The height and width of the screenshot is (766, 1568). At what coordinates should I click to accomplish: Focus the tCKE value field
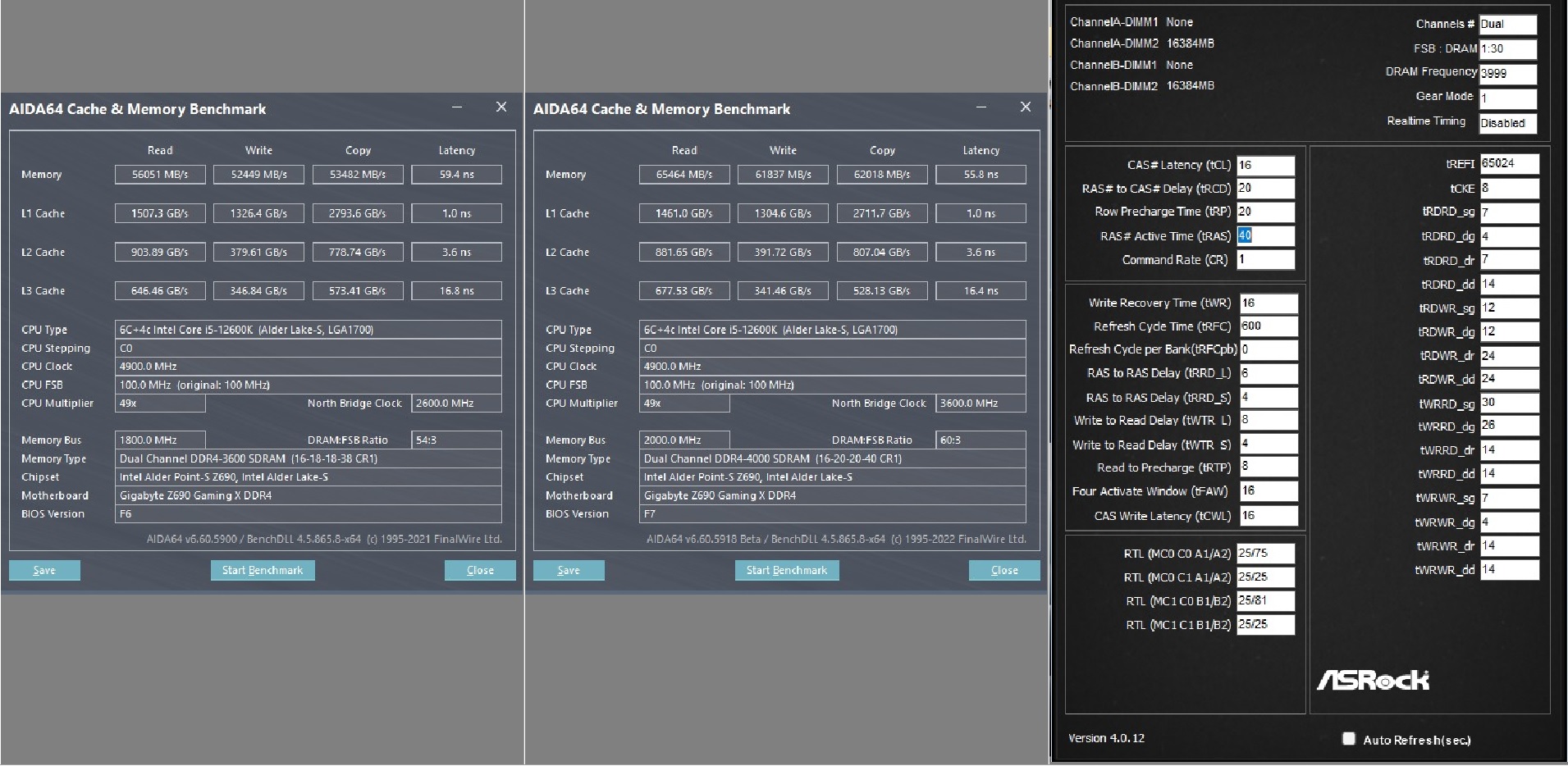click(x=1510, y=189)
